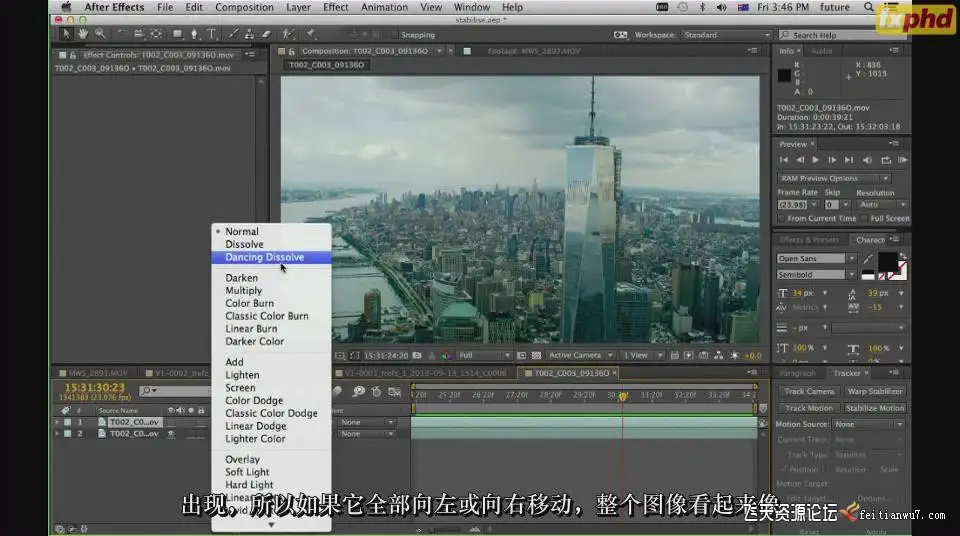Select the Brush tool
Image resolution: width=960 pixels, height=536 pixels.
233,34
